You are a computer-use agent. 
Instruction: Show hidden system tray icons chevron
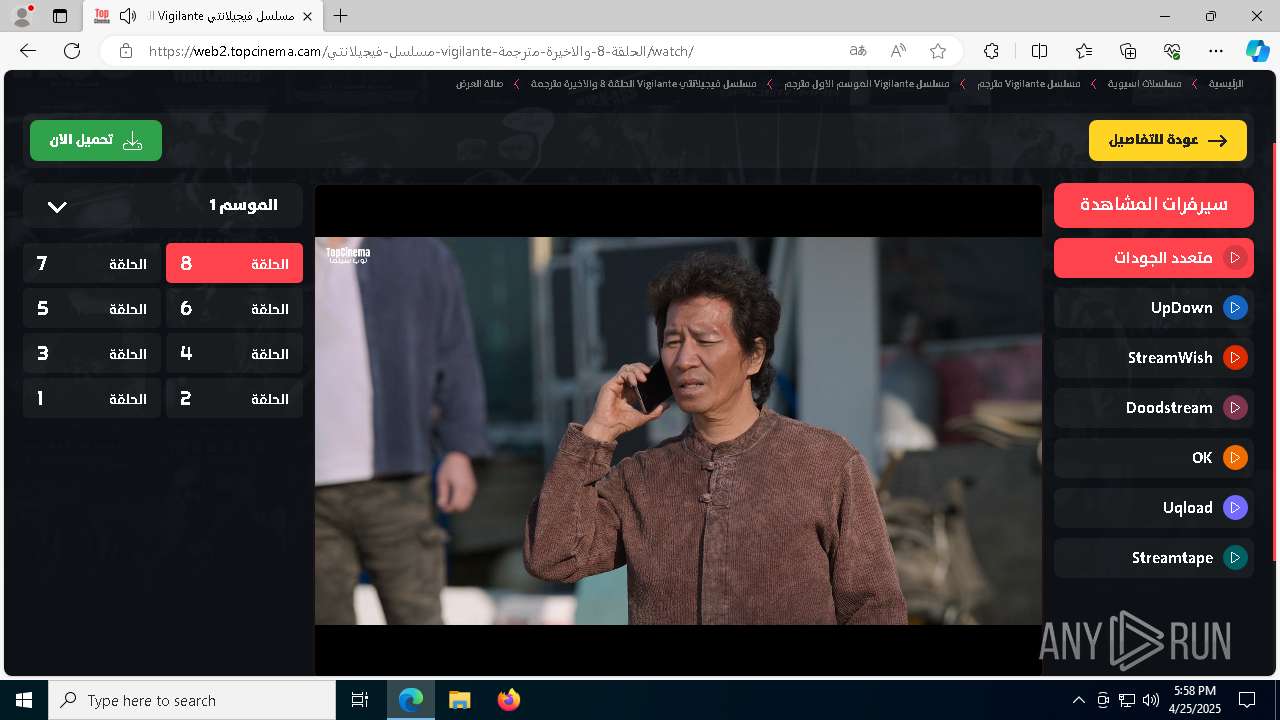point(1078,700)
